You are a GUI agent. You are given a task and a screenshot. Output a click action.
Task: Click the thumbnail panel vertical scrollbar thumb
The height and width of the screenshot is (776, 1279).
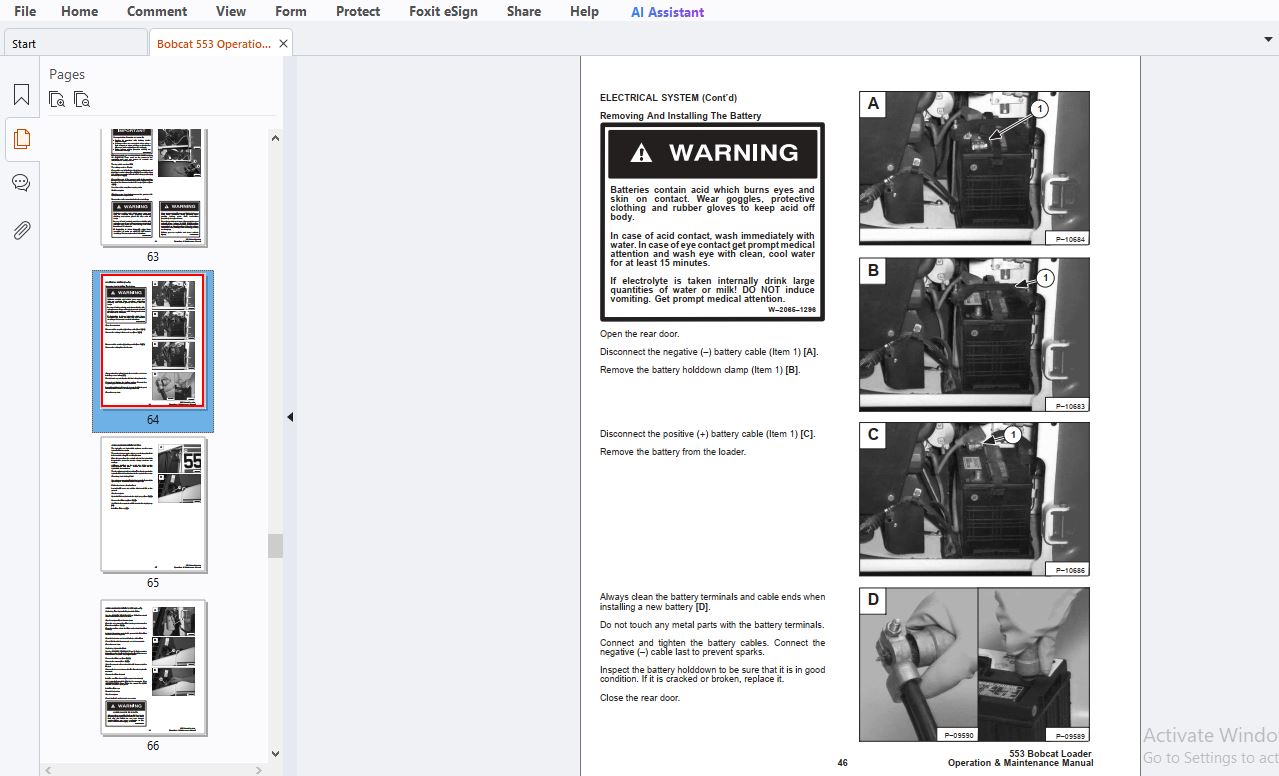tap(276, 545)
